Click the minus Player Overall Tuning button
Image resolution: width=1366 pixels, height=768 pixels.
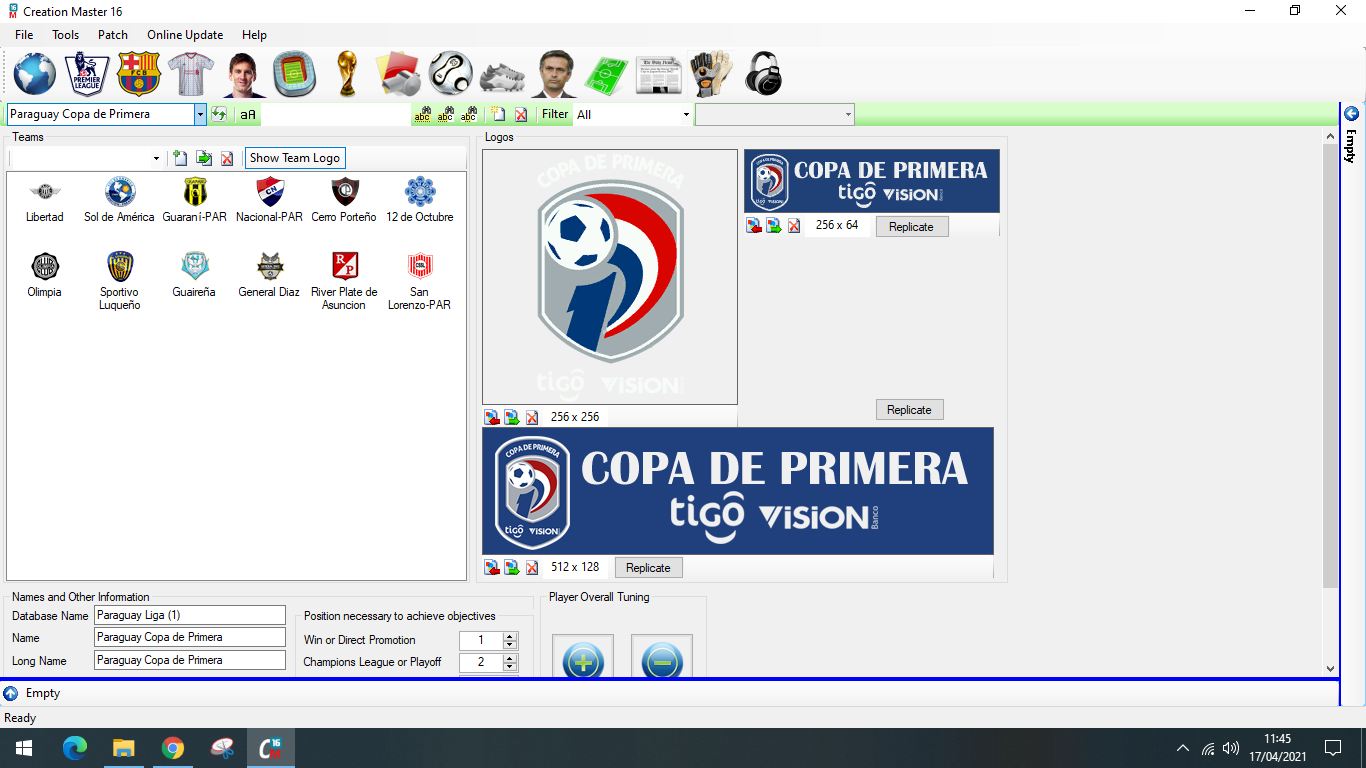coord(662,658)
